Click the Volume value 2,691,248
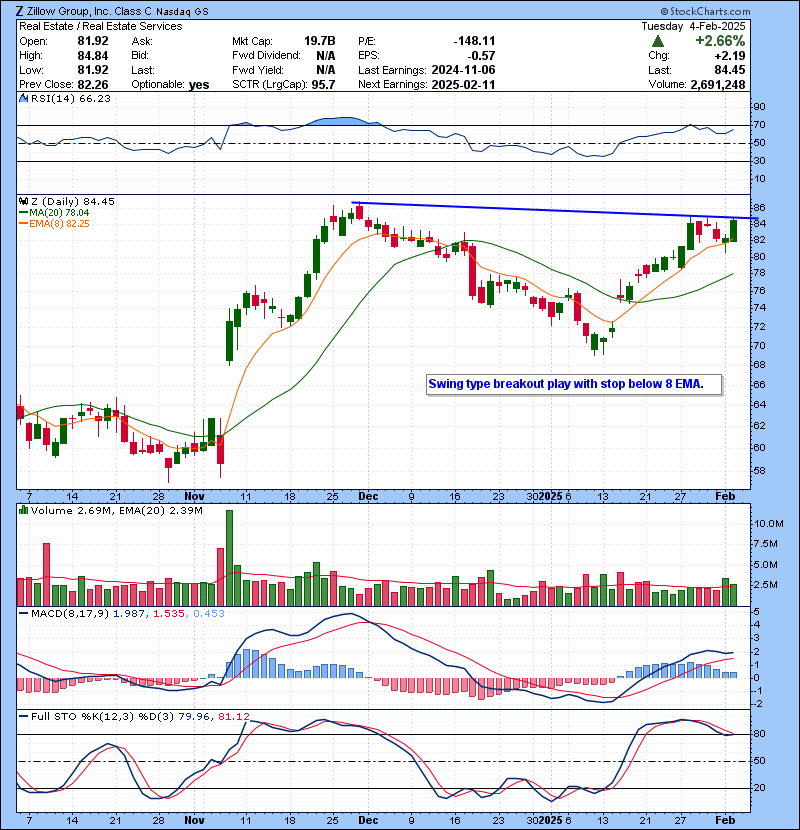Image resolution: width=800 pixels, height=830 pixels. click(x=718, y=85)
